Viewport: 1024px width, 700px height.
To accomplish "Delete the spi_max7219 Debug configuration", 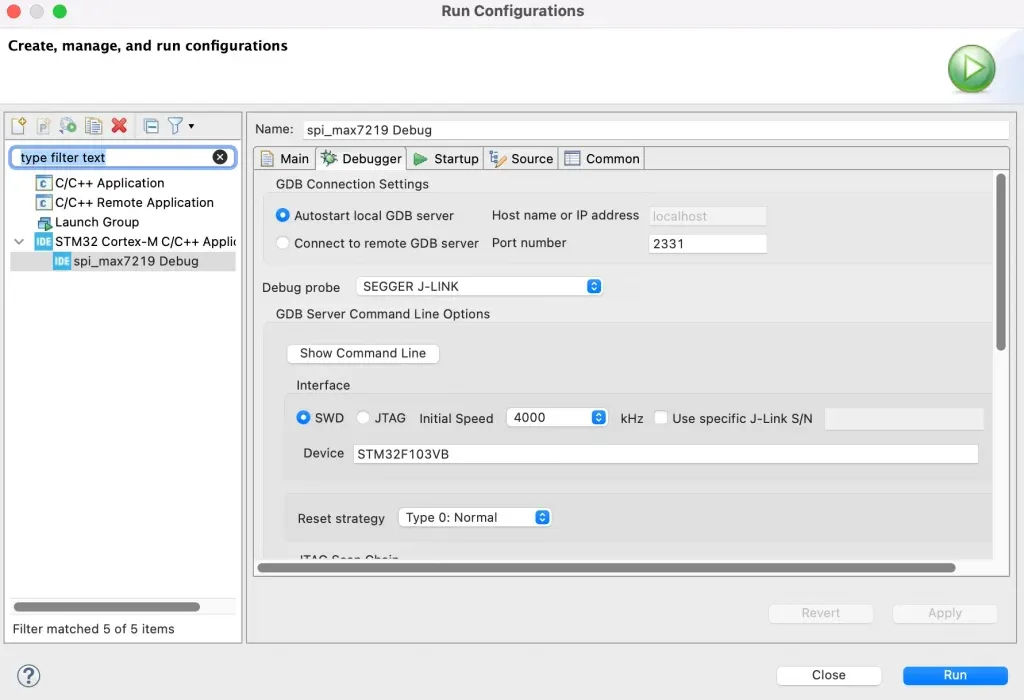I will pos(118,126).
